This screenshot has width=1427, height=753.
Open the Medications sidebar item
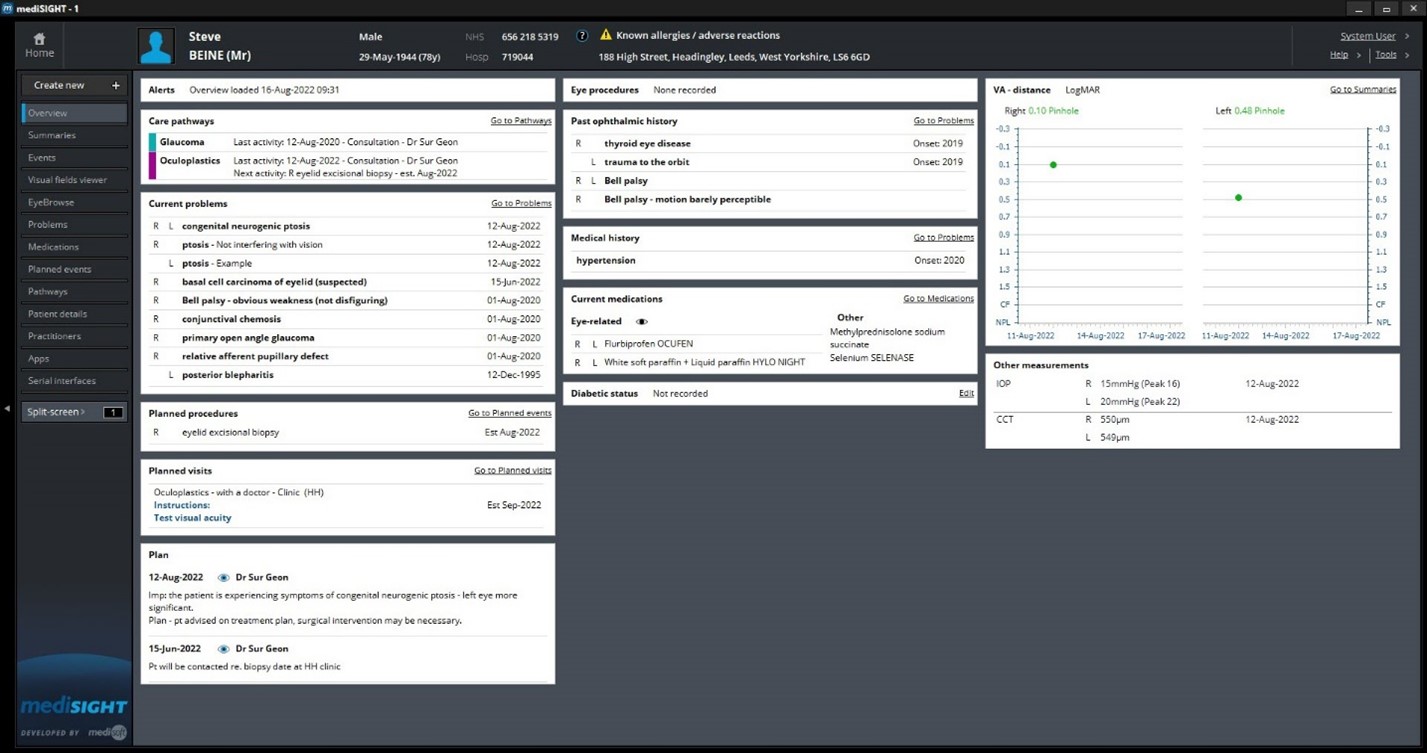tap(54, 247)
